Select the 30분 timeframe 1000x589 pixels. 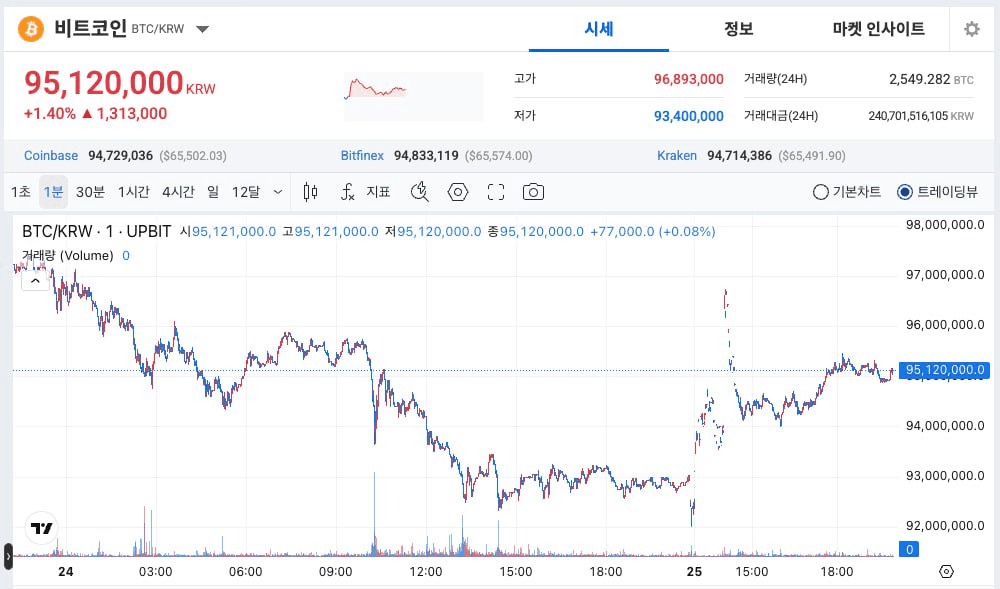90,192
